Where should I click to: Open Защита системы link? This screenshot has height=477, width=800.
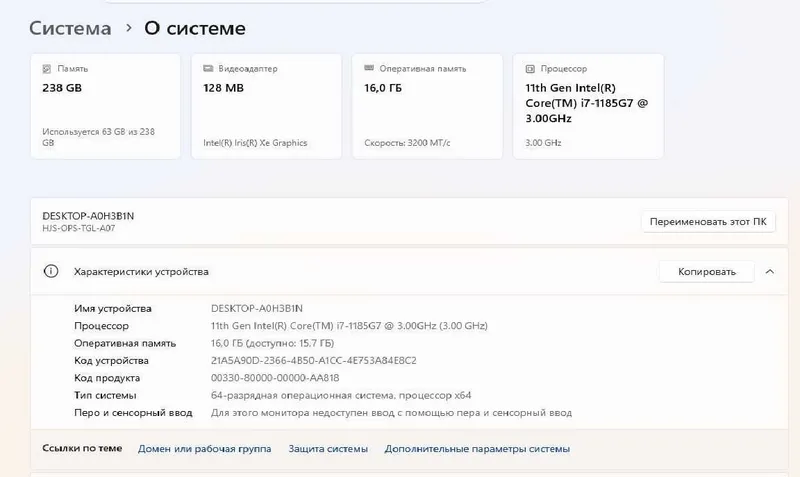pyautogui.click(x=328, y=449)
